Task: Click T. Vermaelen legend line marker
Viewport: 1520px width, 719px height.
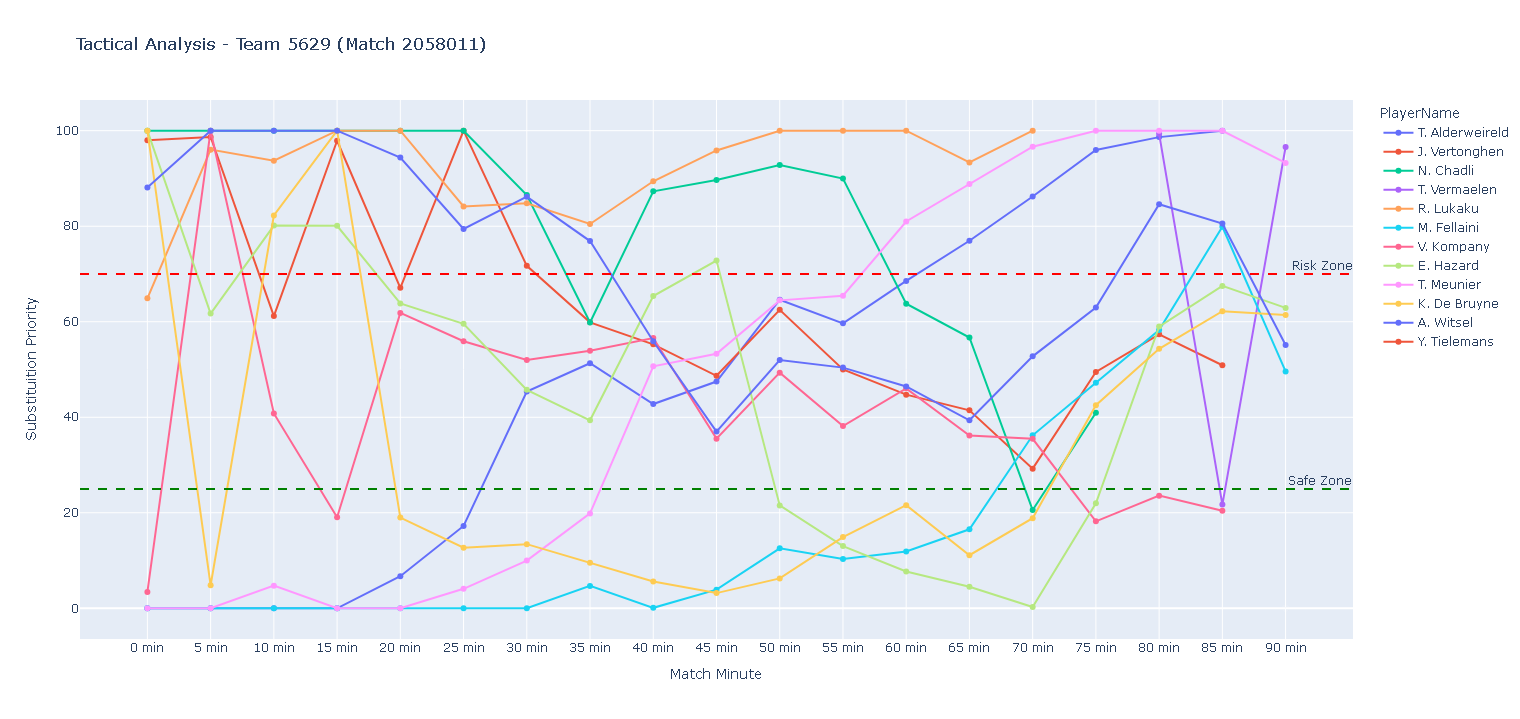Action: coord(1397,190)
